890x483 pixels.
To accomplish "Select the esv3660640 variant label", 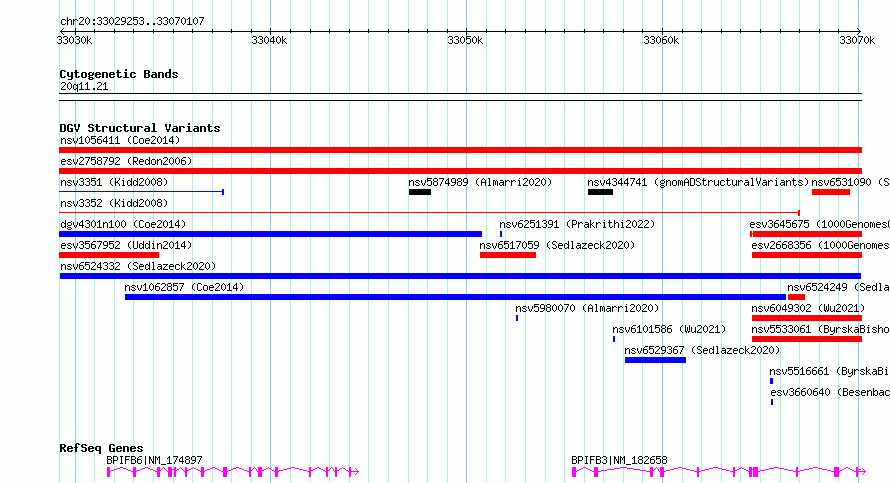I will [x=830, y=392].
